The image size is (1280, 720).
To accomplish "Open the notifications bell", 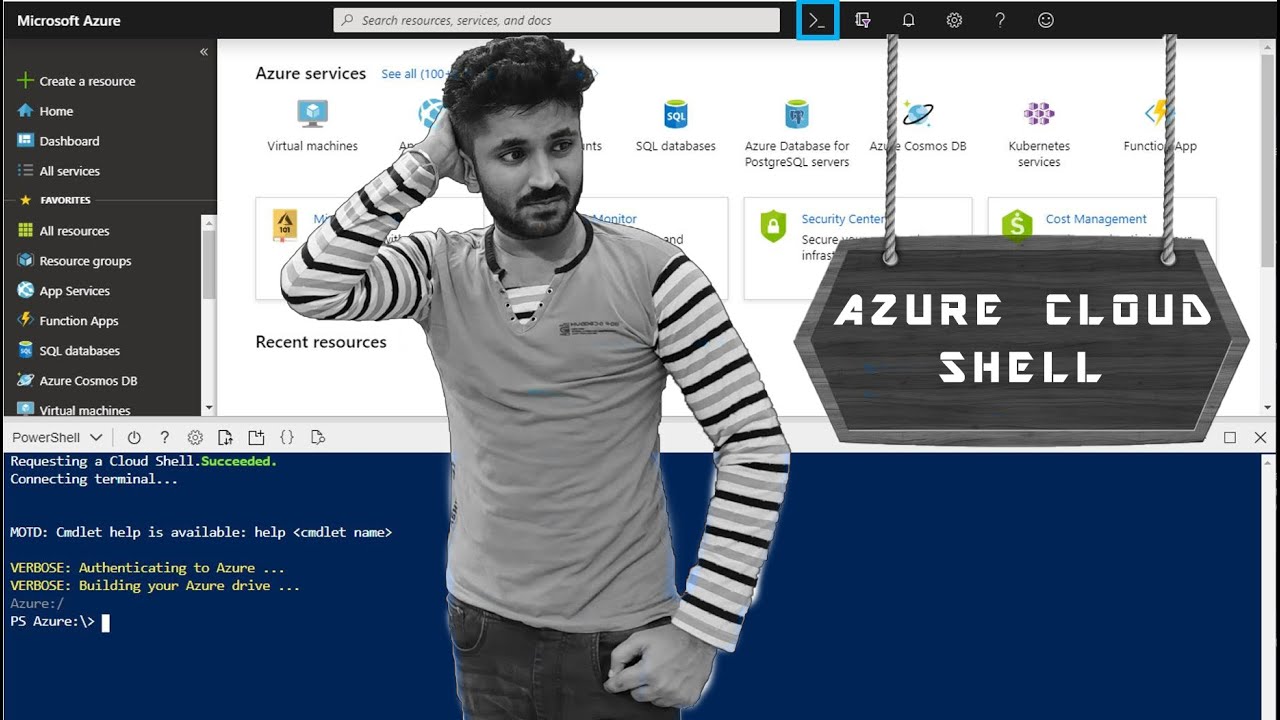I will [x=908, y=20].
